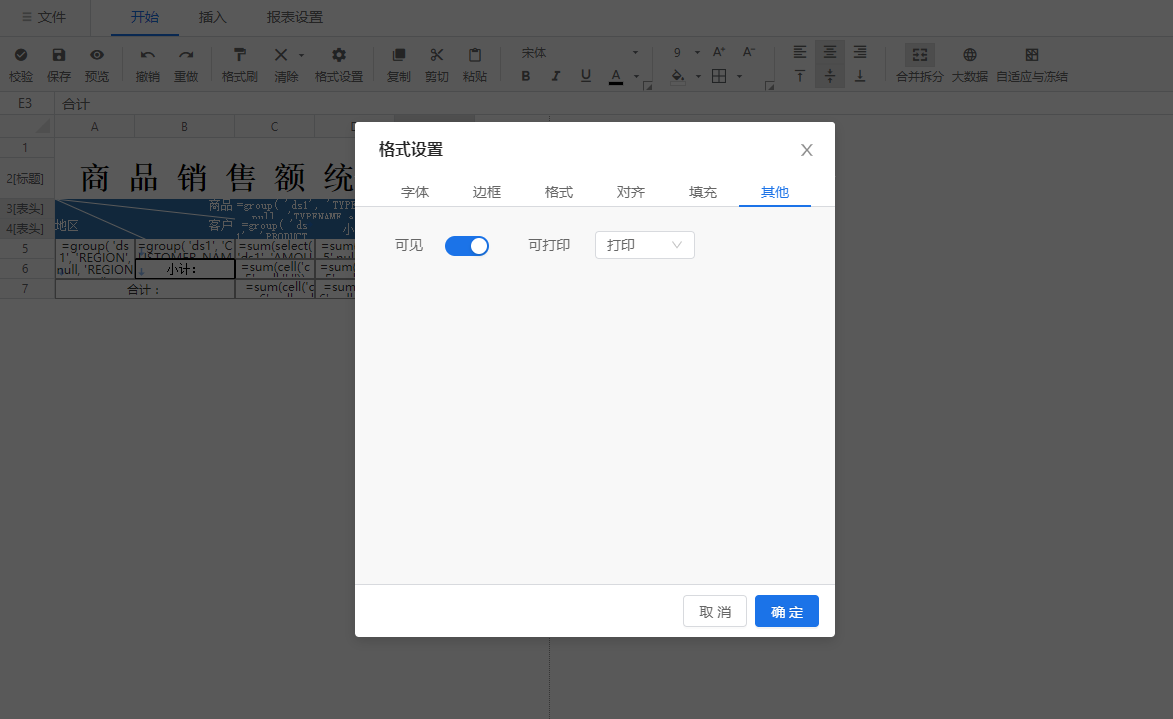Expand the border style dropdown arrow
Viewport: 1173px width, 719px height.
pos(739,76)
